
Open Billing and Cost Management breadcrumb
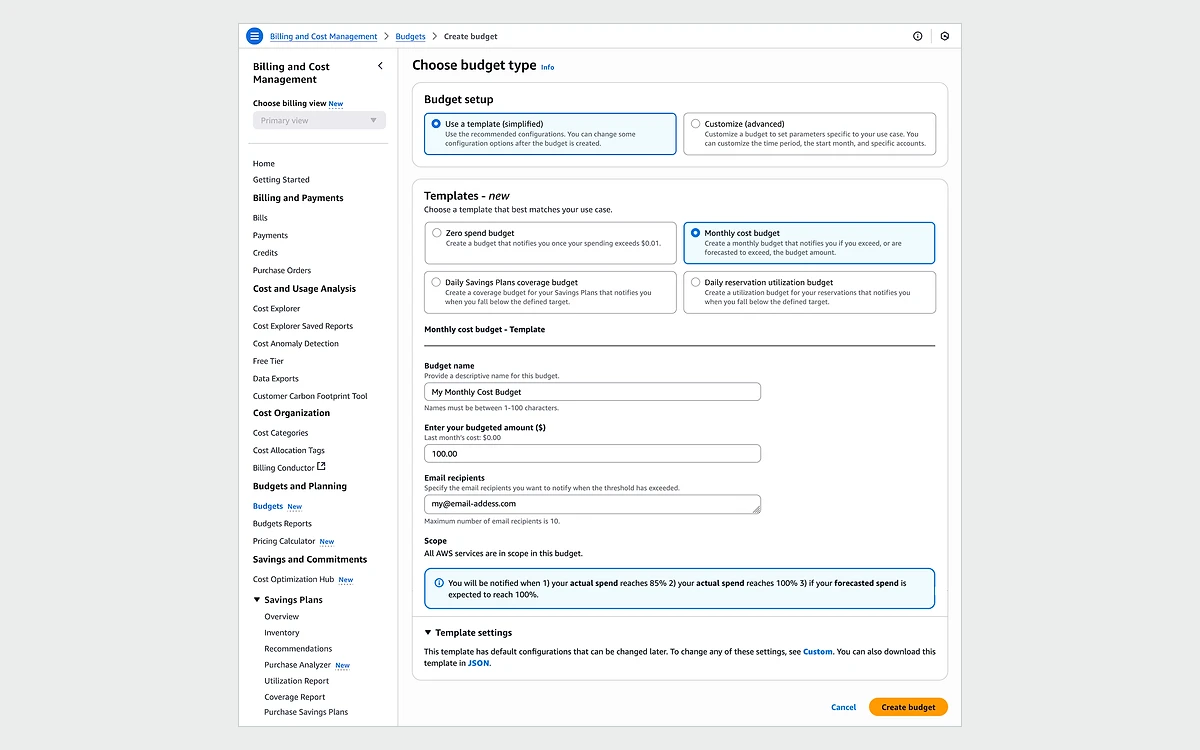323,37
